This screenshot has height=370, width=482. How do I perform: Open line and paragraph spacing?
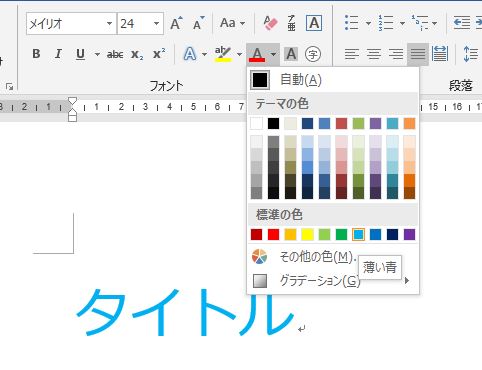click(x=471, y=54)
